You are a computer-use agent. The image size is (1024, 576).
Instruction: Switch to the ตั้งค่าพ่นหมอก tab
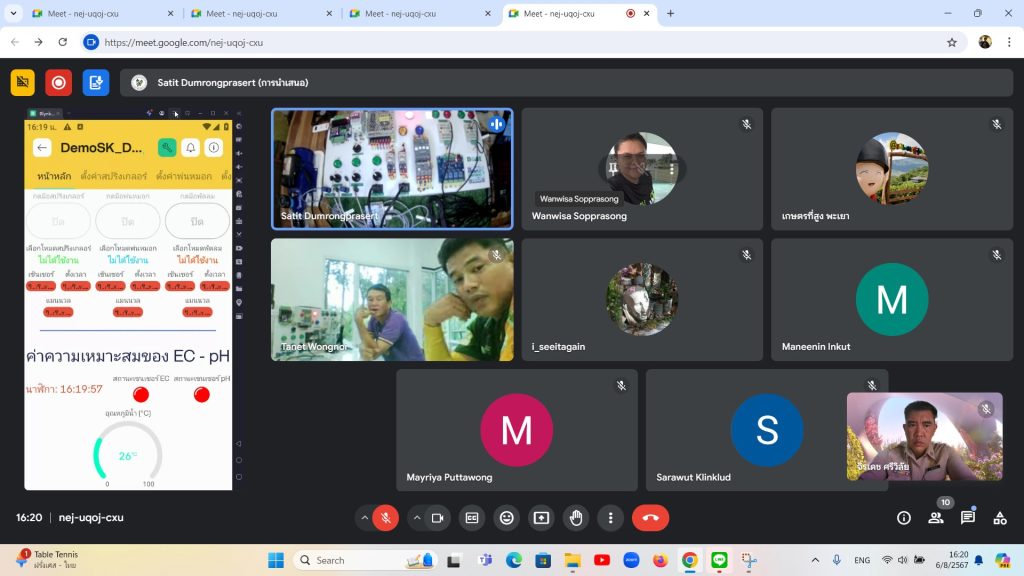pos(184,176)
